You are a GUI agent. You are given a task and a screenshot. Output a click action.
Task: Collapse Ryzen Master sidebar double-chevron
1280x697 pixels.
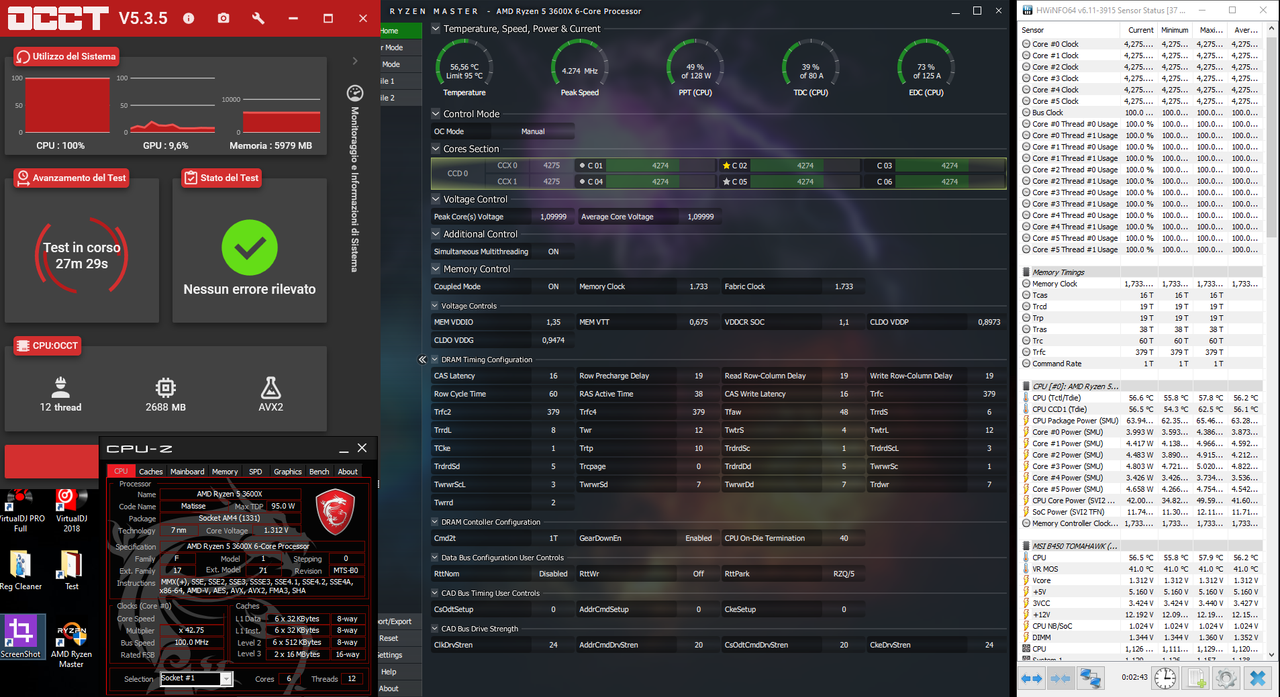[x=422, y=360]
